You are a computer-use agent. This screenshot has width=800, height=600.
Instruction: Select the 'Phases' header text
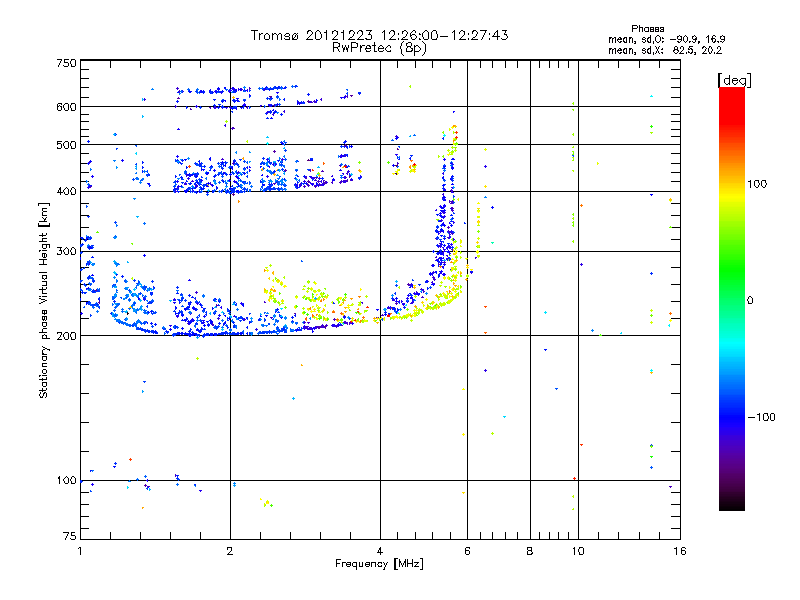pyautogui.click(x=647, y=29)
